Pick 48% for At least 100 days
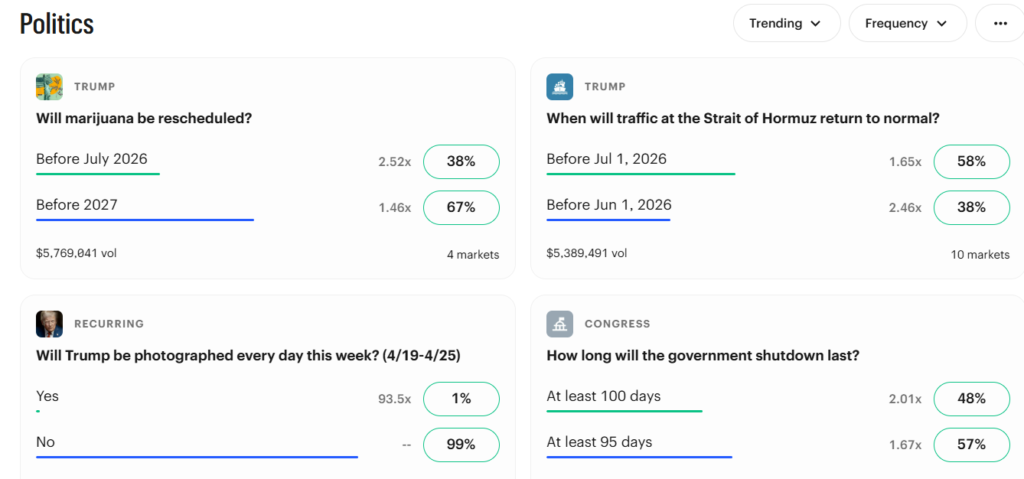 tap(971, 398)
